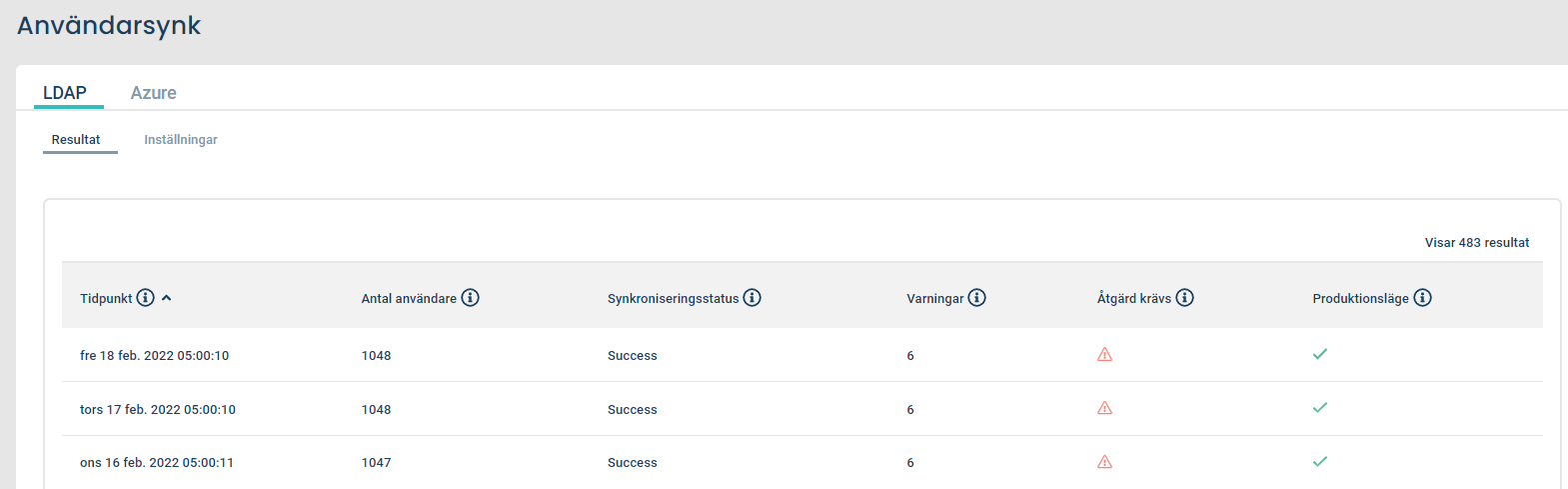Open the fre 18 feb. 2022 05:00:10 row

tap(802, 355)
